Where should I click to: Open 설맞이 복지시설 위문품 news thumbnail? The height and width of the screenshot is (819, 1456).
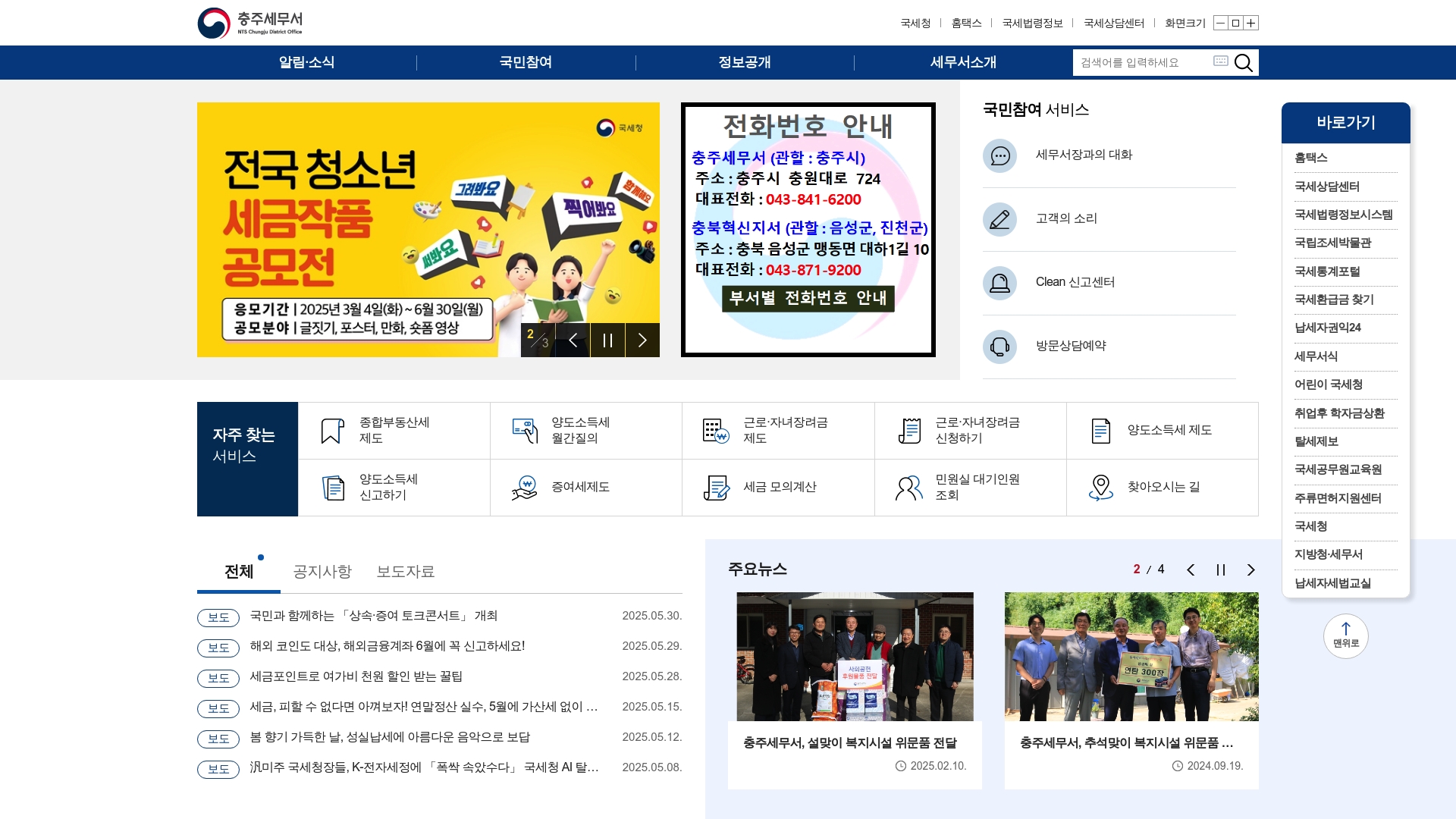pyautogui.click(x=855, y=657)
